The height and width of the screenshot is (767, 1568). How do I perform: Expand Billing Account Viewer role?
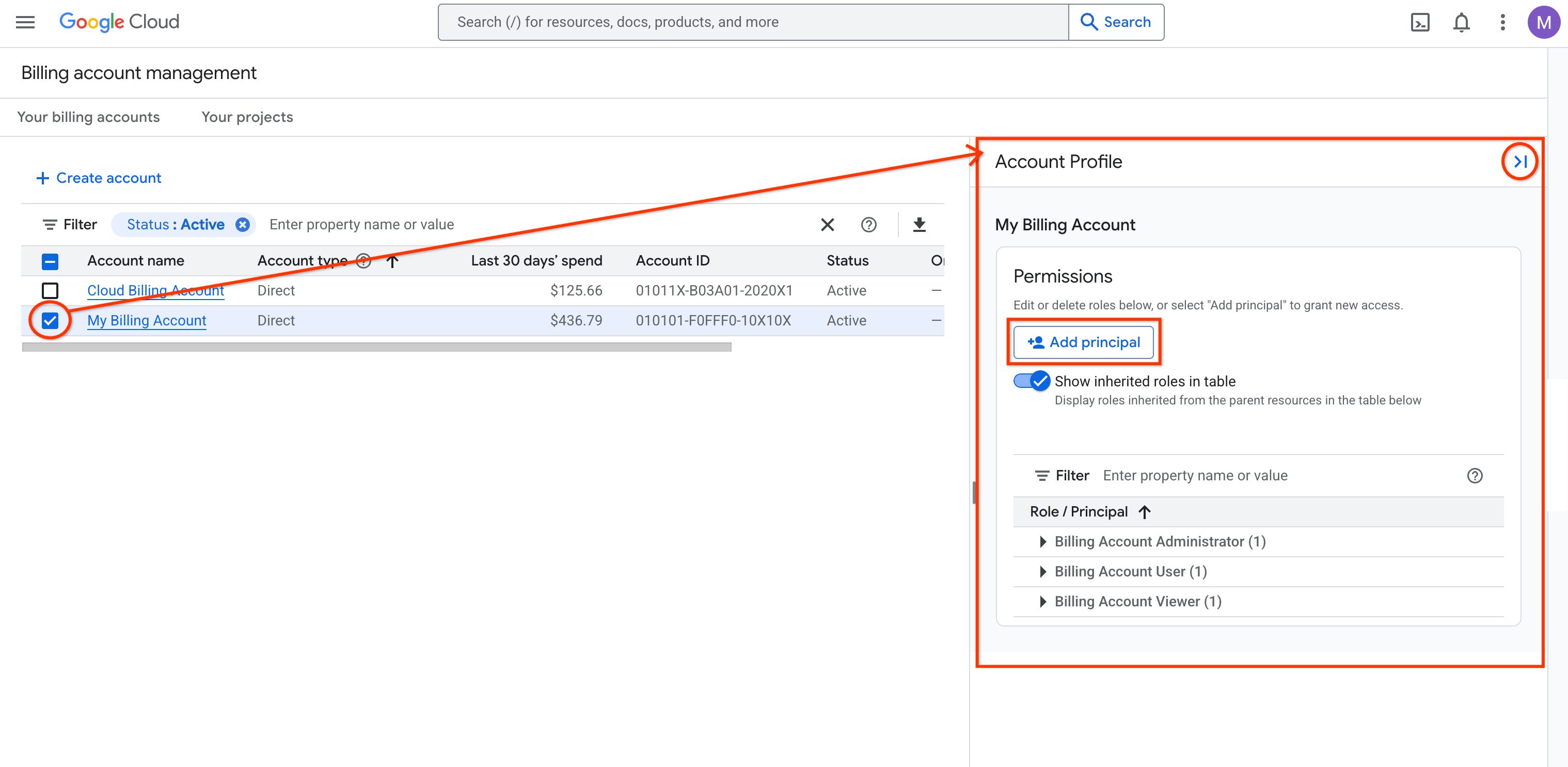point(1043,601)
